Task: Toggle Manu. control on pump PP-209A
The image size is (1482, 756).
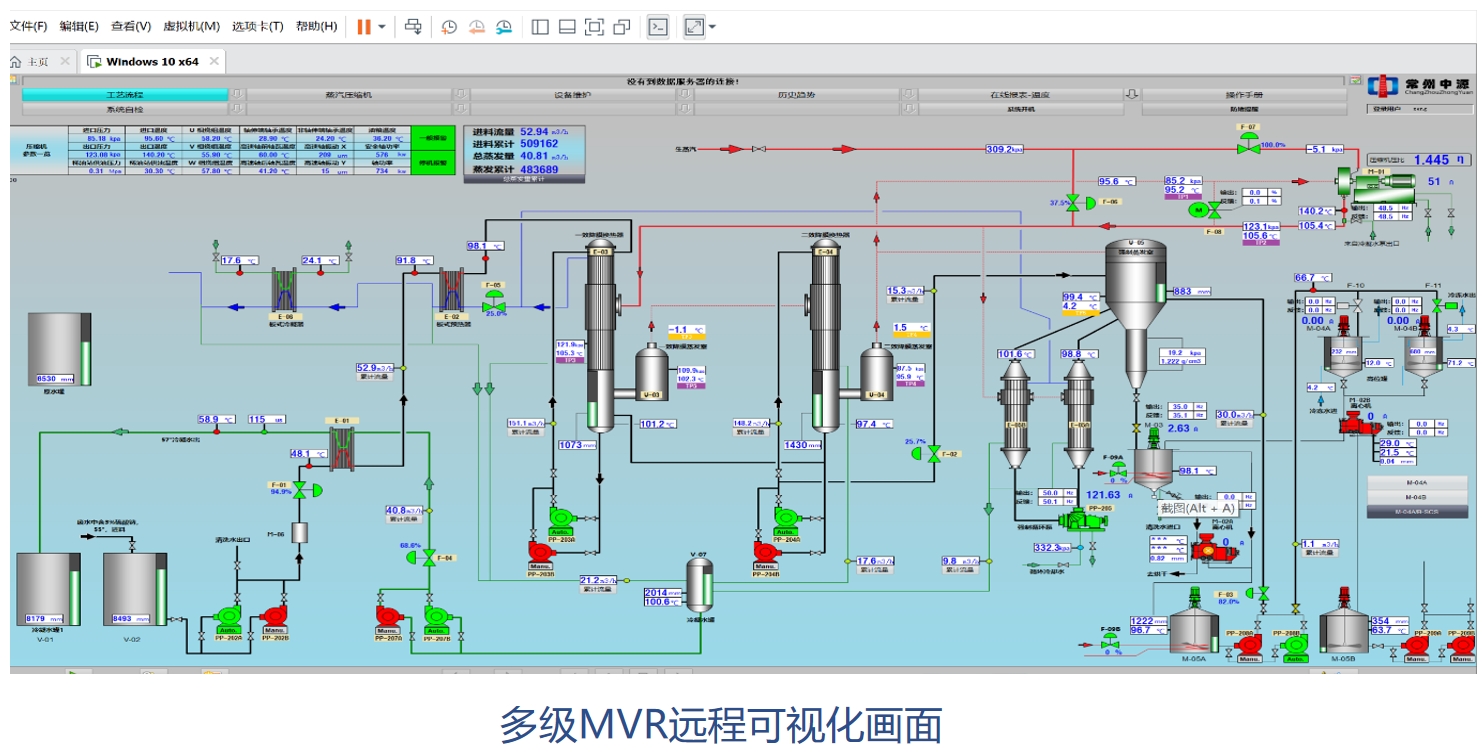Action: point(1417,660)
